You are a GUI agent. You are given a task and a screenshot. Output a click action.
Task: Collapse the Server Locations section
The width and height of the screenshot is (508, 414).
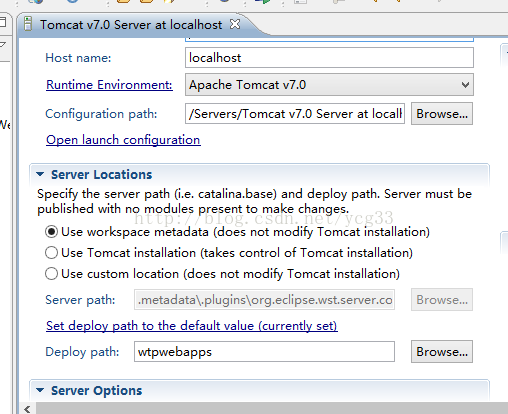click(40, 174)
